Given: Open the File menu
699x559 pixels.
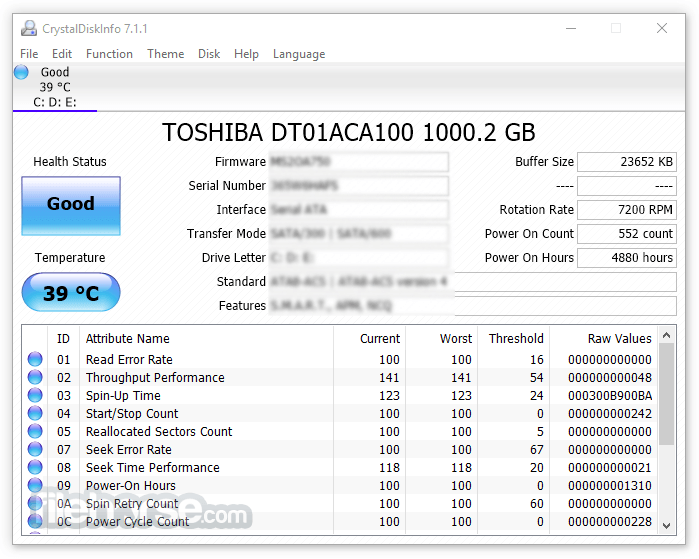Looking at the screenshot, I should [x=29, y=54].
